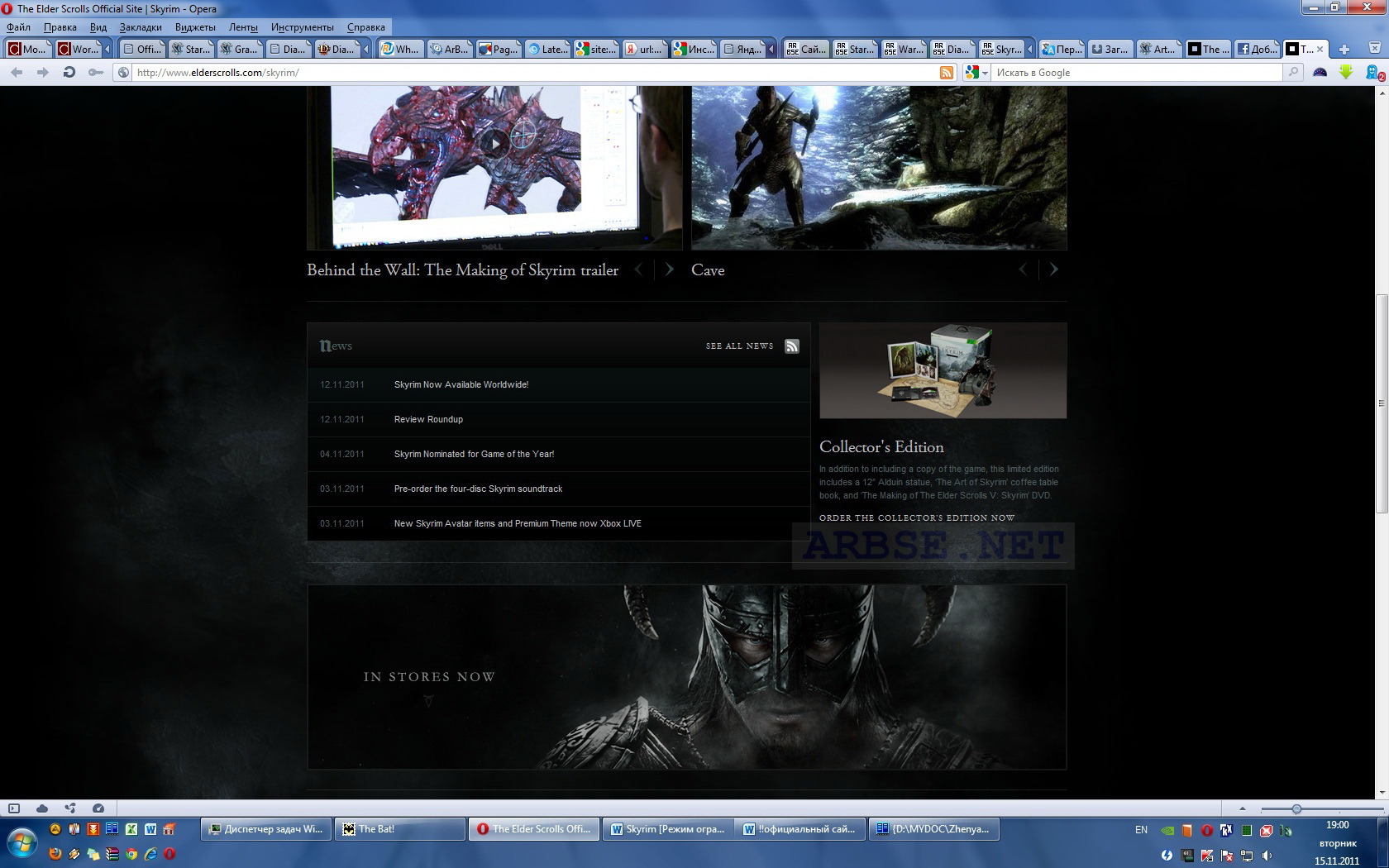Open 'The Bat!' taskbar window
The image size is (1389, 868).
pyautogui.click(x=400, y=829)
